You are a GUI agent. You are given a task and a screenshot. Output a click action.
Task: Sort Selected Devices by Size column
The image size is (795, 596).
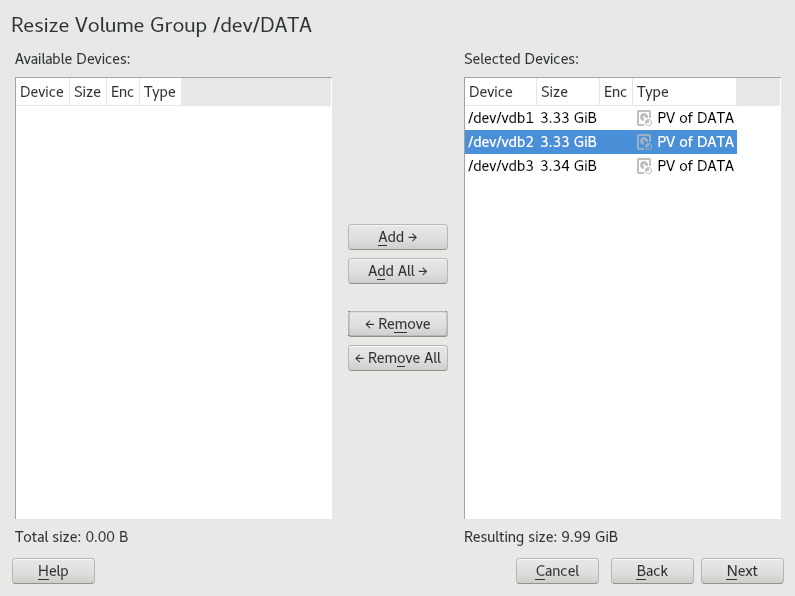pyautogui.click(x=567, y=92)
